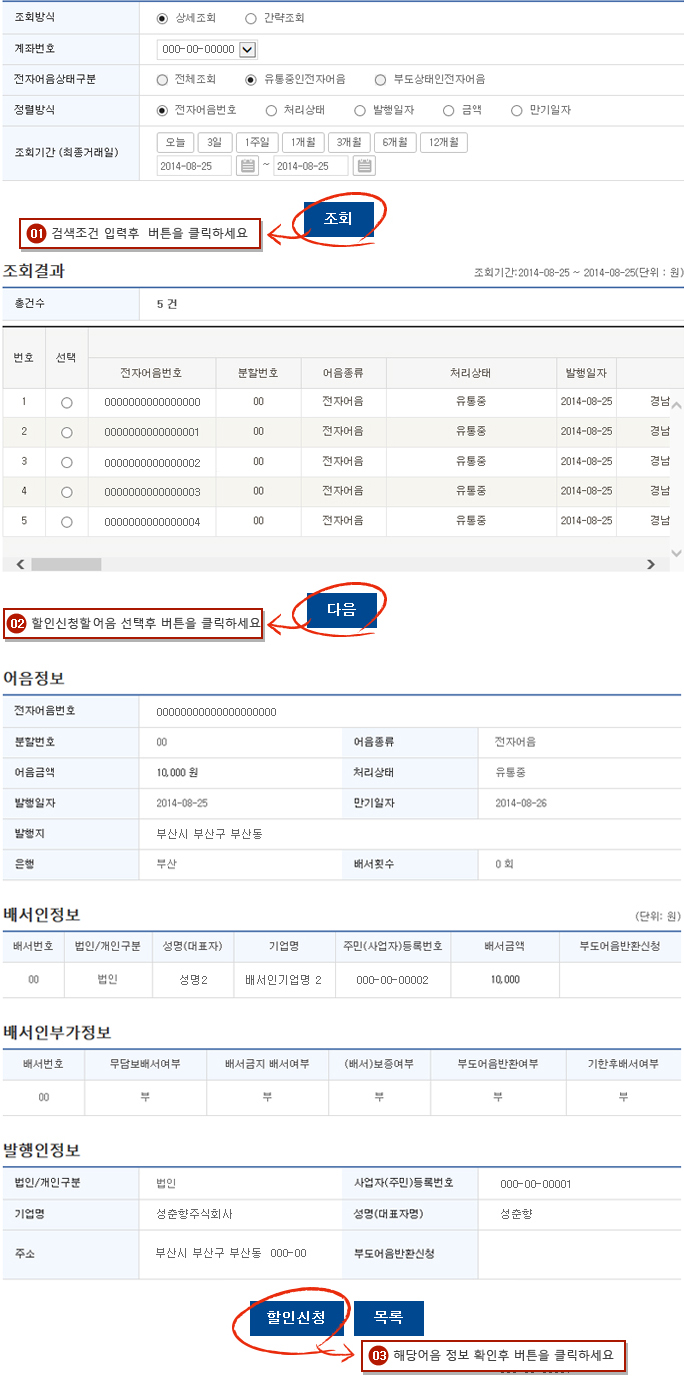This screenshot has height=1382, width=684.
Task: Click issuer registration number 000-00-00001
Action: [536, 1184]
